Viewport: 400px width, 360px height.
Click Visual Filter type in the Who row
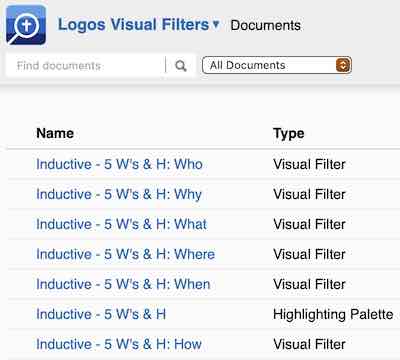pos(309,164)
